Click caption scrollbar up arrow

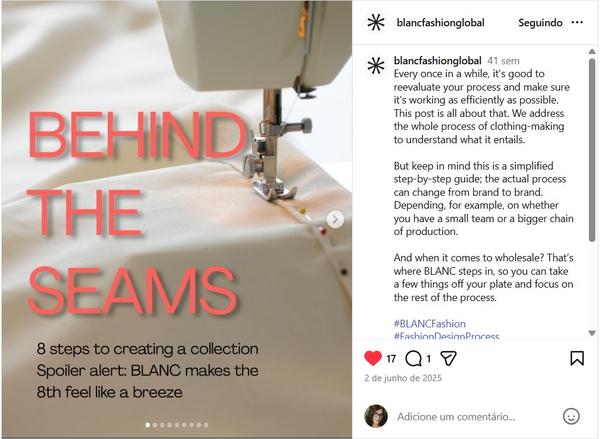pos(592,51)
